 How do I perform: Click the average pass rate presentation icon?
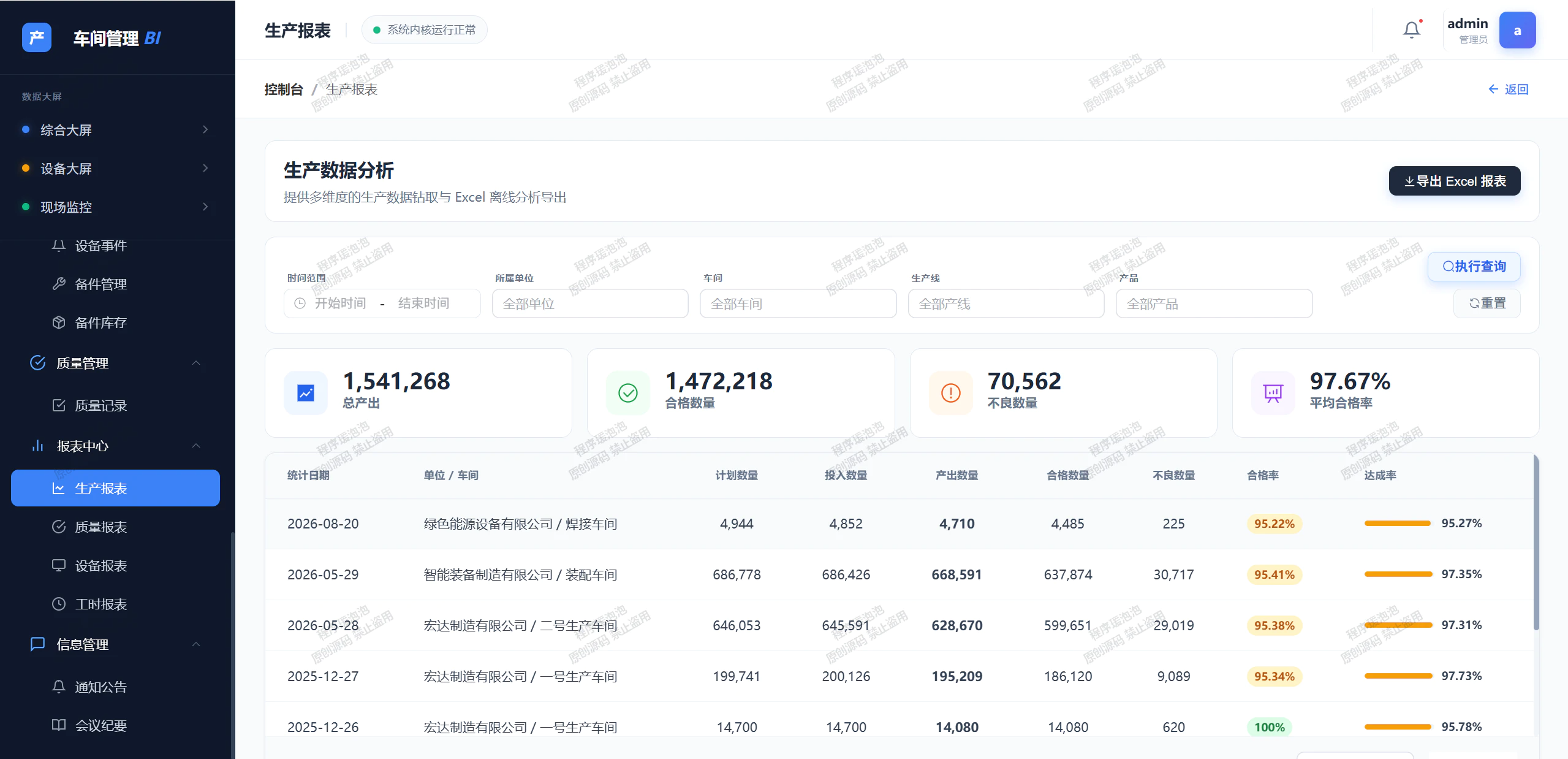tap(1273, 393)
